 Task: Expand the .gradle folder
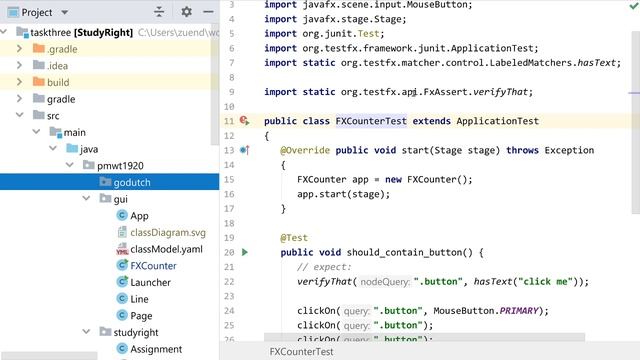point(19,49)
